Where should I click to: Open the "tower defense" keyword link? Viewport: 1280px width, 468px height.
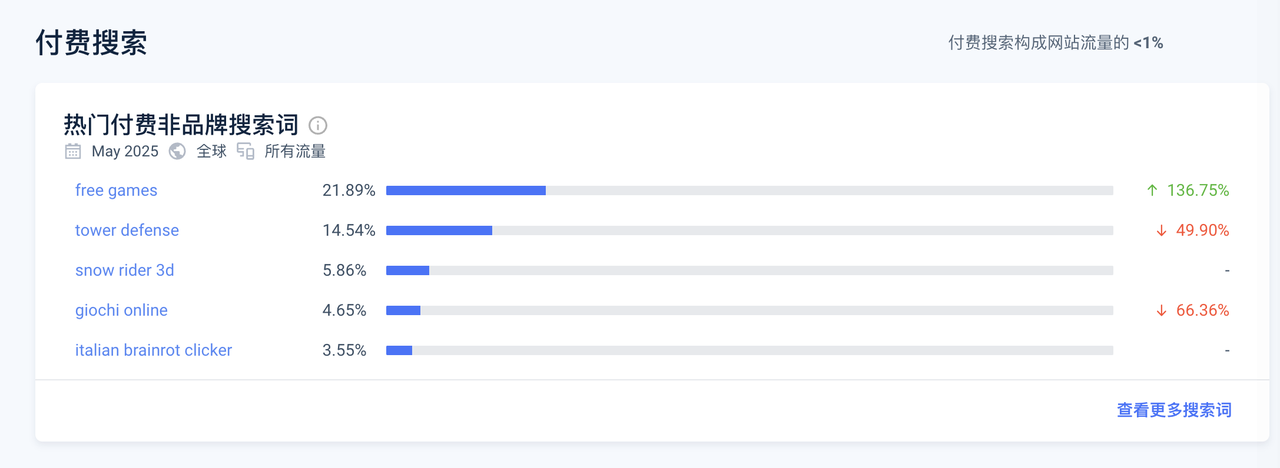pyautogui.click(x=127, y=230)
